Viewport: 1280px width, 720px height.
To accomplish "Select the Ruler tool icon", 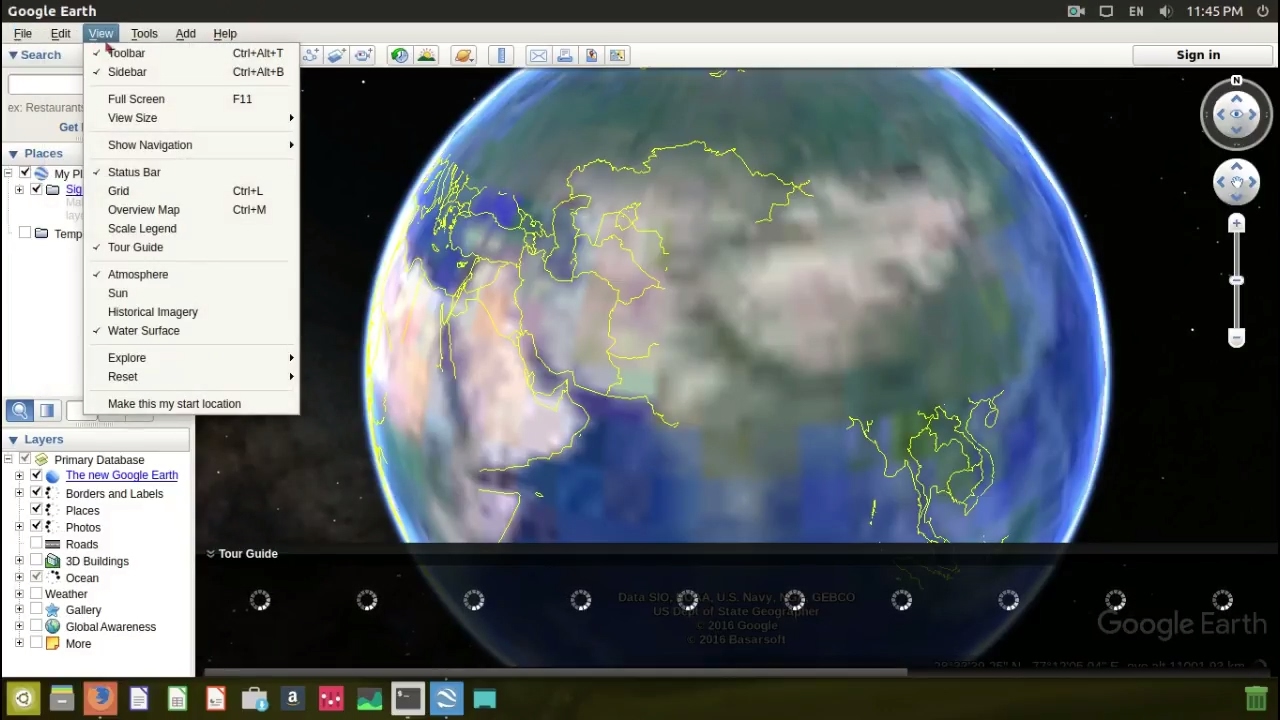I will [502, 55].
